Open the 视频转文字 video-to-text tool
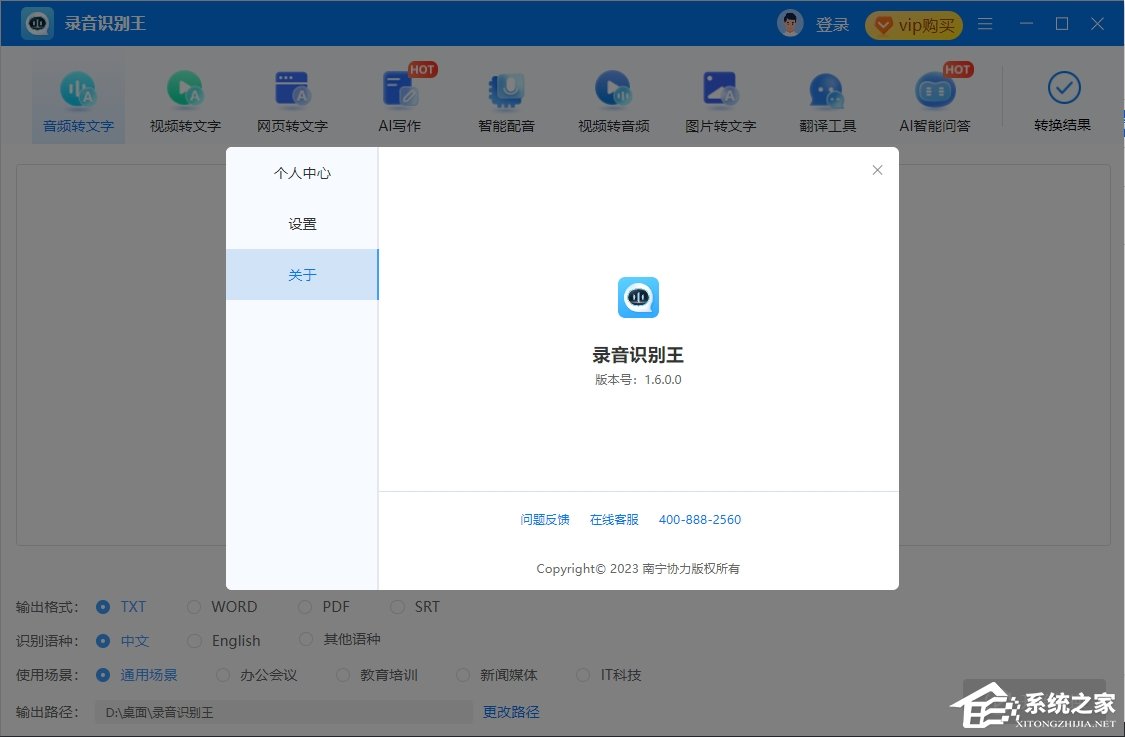This screenshot has width=1125, height=737. pos(185,103)
